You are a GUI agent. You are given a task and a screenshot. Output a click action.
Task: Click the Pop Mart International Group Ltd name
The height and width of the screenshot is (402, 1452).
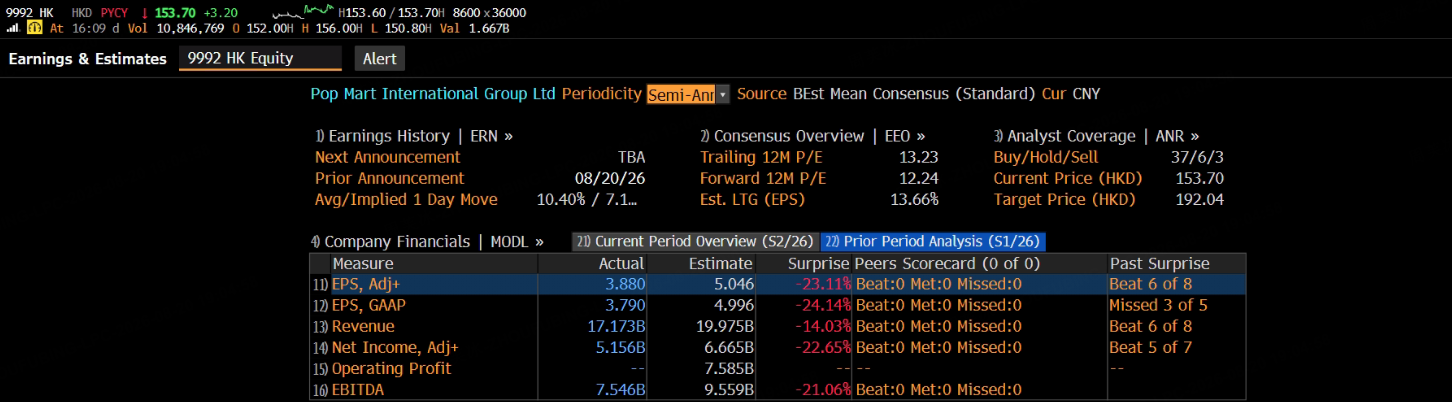click(x=432, y=94)
